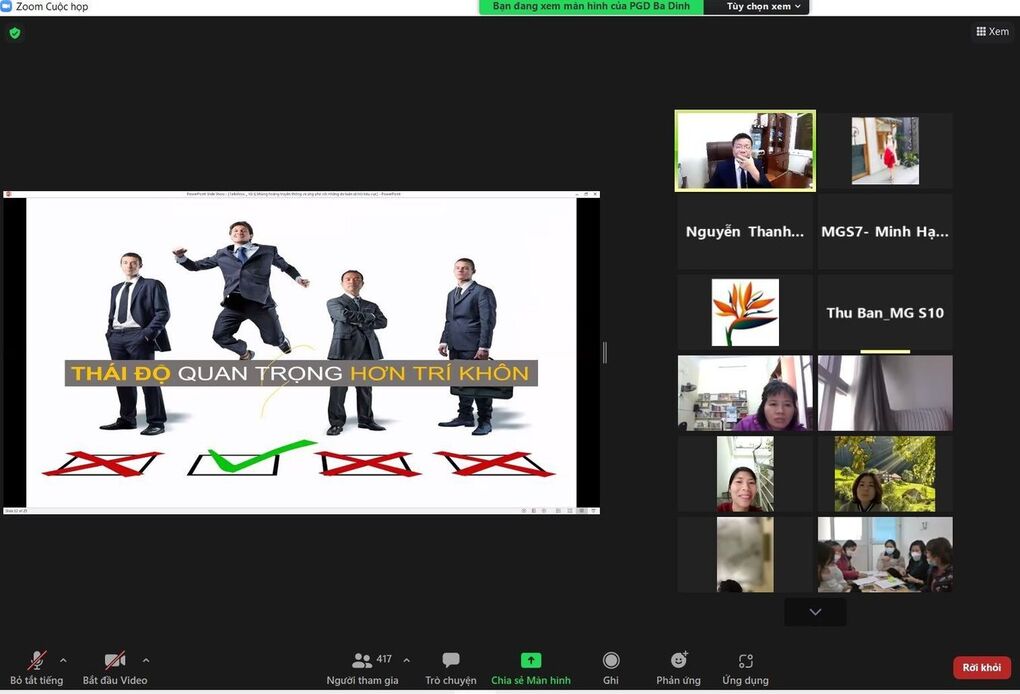Open the Ứng dụng apps panel
Image resolution: width=1020 pixels, height=694 pixels.
tap(745, 667)
